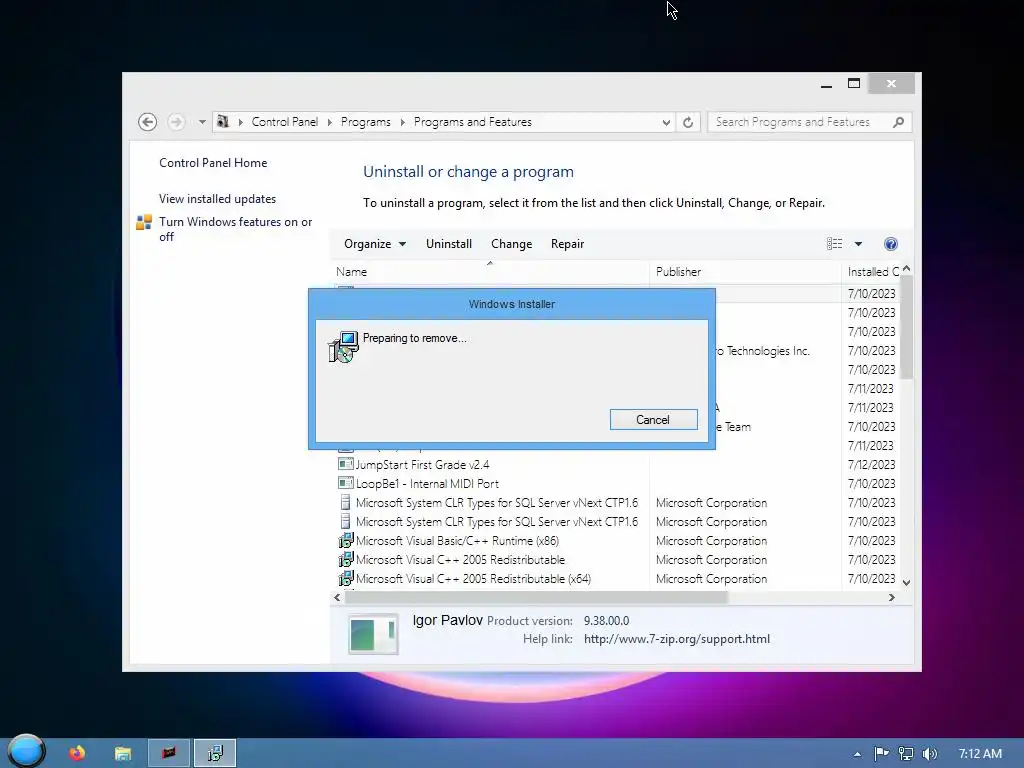This screenshot has height=768, width=1024.
Task: Click the Windows Installer setup icon
Action: pyautogui.click(x=344, y=347)
